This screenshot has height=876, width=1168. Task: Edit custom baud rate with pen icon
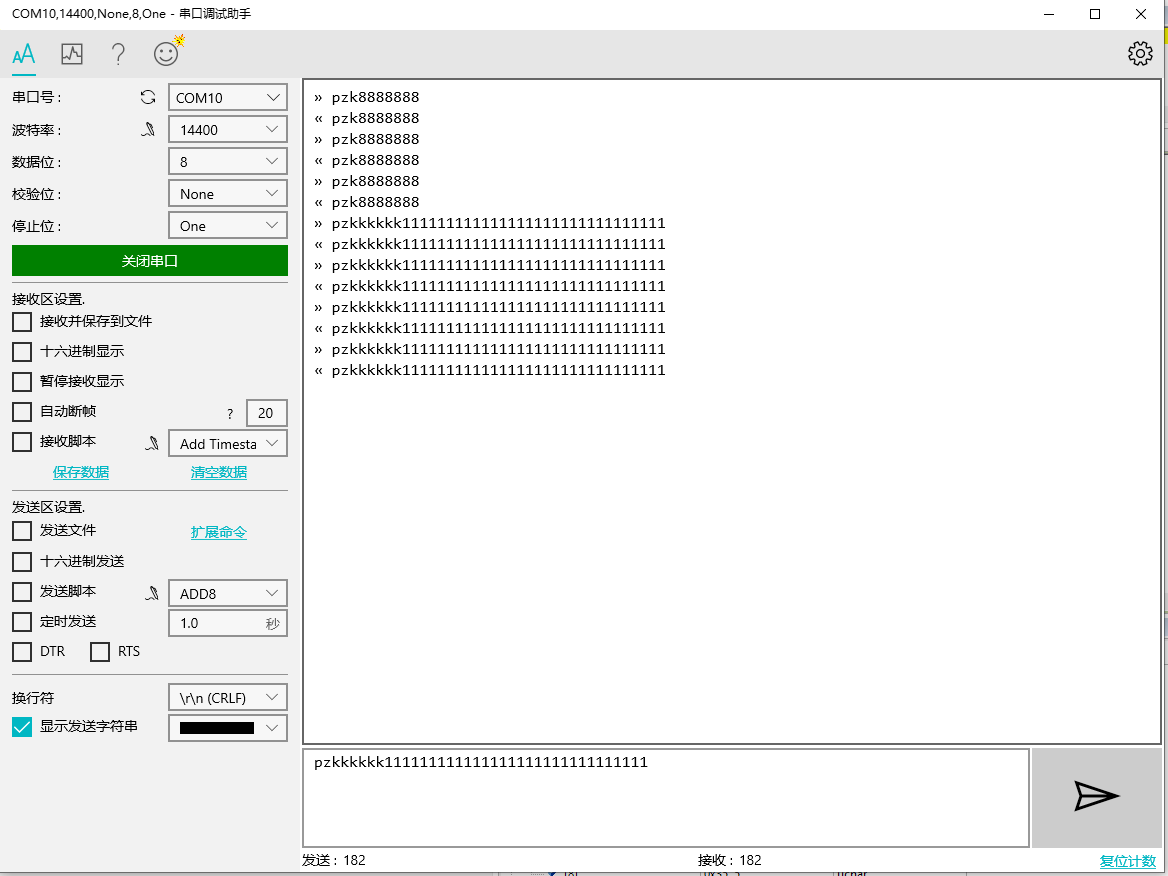(x=147, y=129)
